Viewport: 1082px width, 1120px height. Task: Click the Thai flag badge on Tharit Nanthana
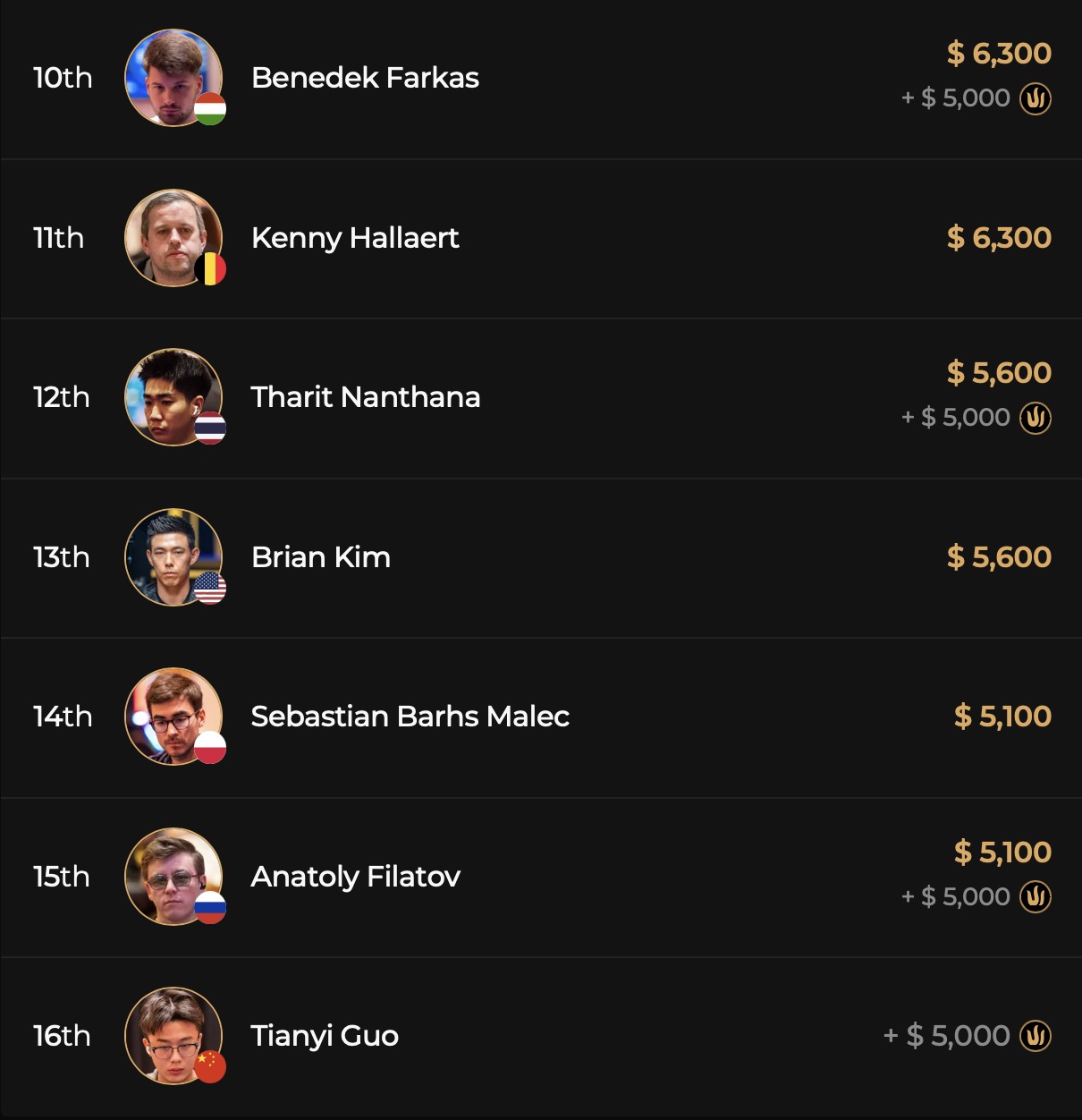click(210, 428)
